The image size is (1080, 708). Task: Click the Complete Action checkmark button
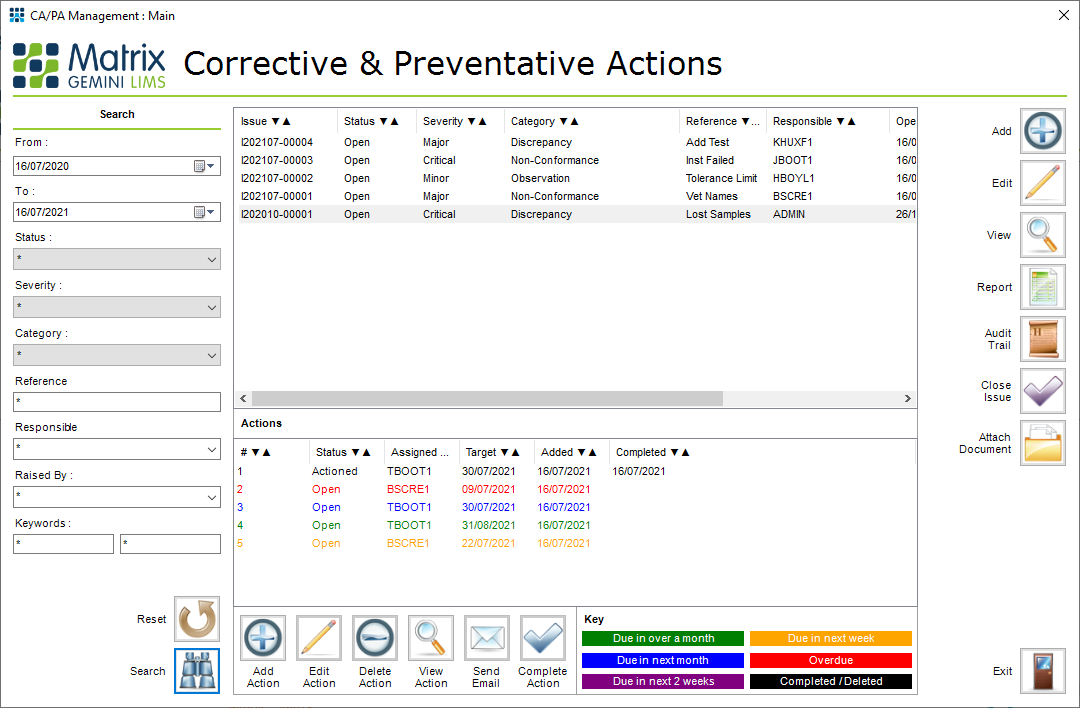pyautogui.click(x=543, y=638)
